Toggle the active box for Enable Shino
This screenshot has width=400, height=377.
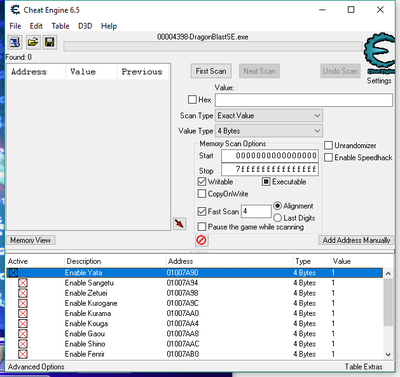23,344
